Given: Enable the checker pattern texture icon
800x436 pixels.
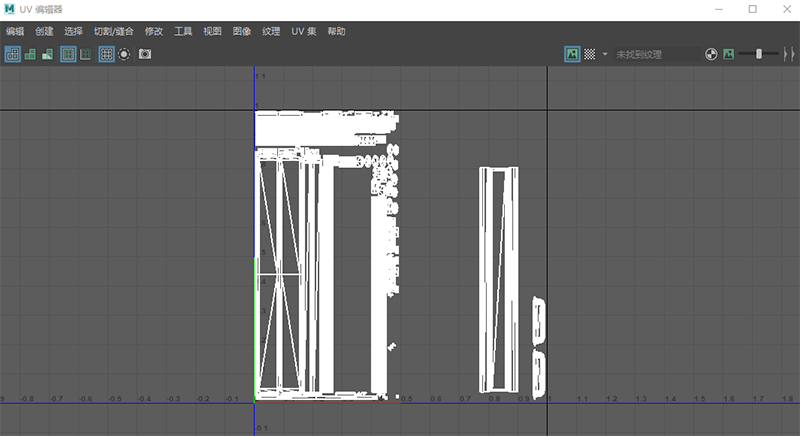Looking at the screenshot, I should point(589,54).
